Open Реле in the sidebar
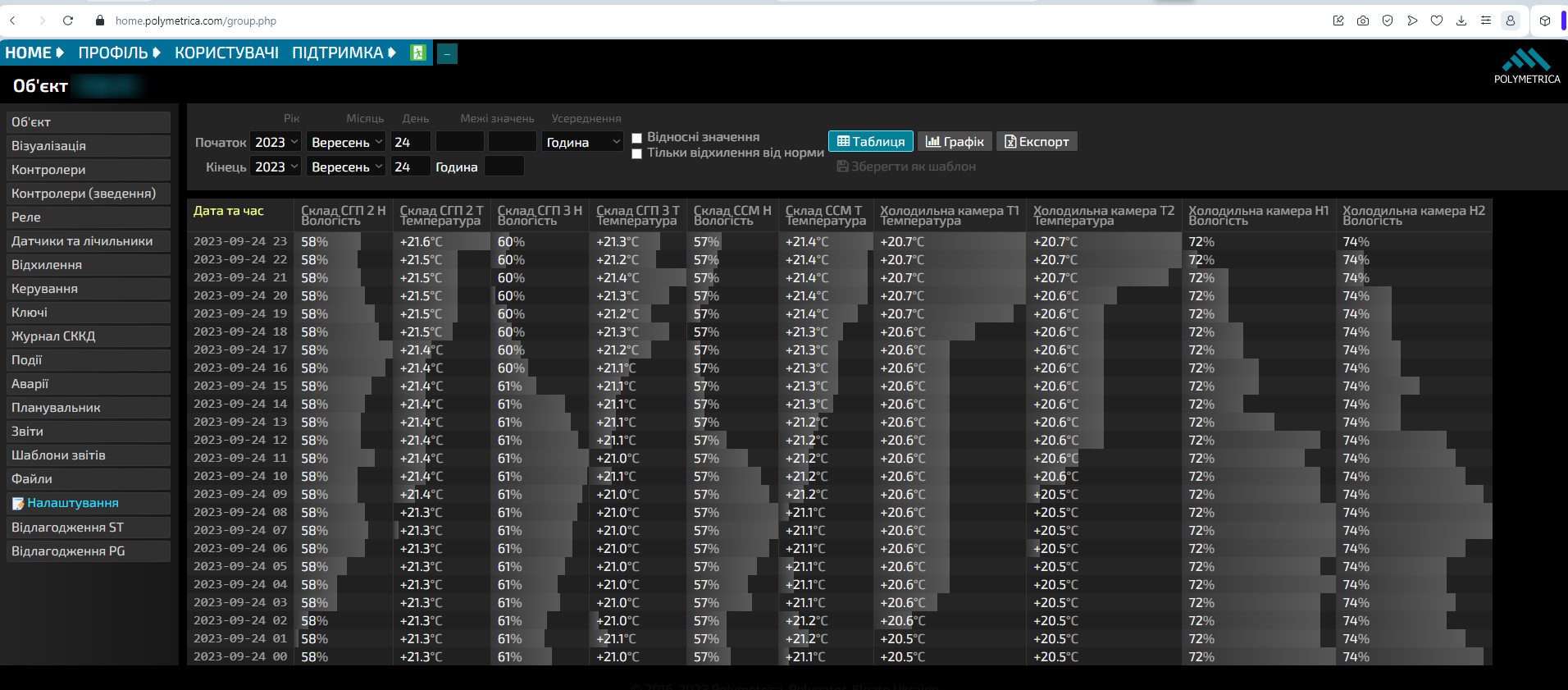Image resolution: width=1568 pixels, height=690 pixels. point(89,217)
